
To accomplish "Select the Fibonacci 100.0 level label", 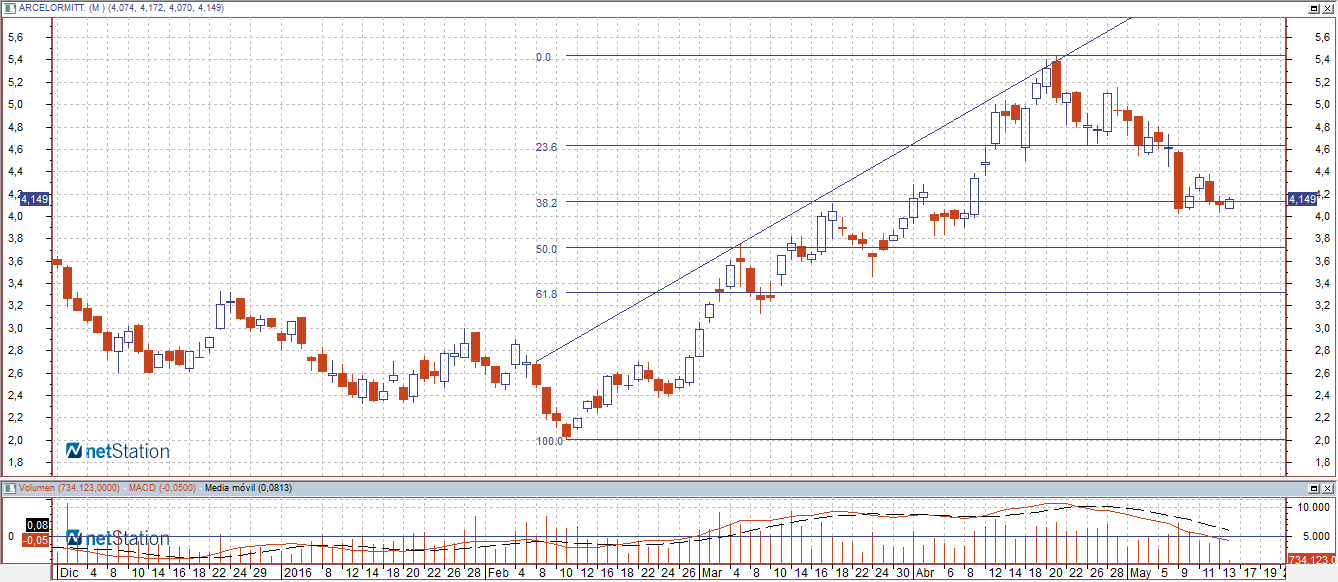I will pyautogui.click(x=549, y=440).
